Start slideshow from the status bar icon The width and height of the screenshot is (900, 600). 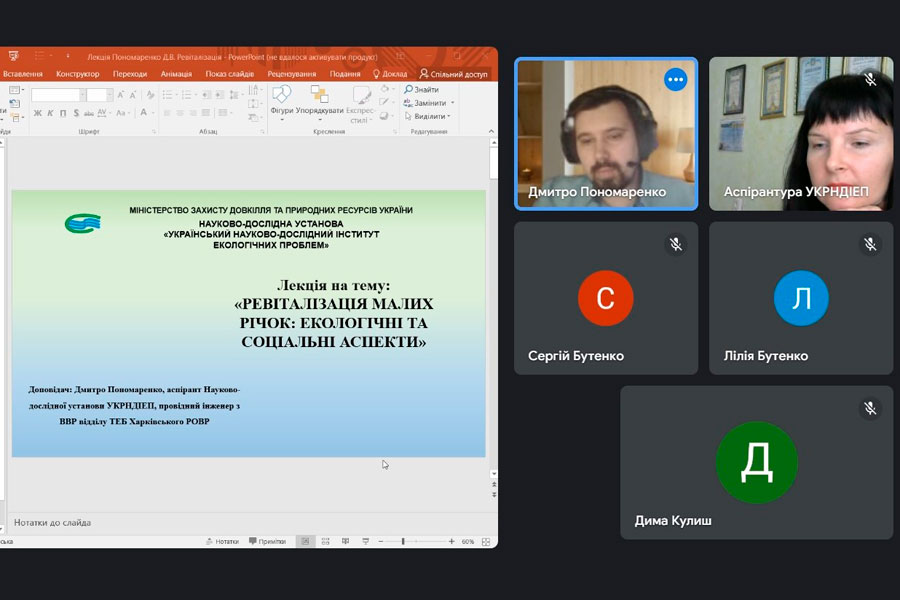pyautogui.click(x=365, y=541)
